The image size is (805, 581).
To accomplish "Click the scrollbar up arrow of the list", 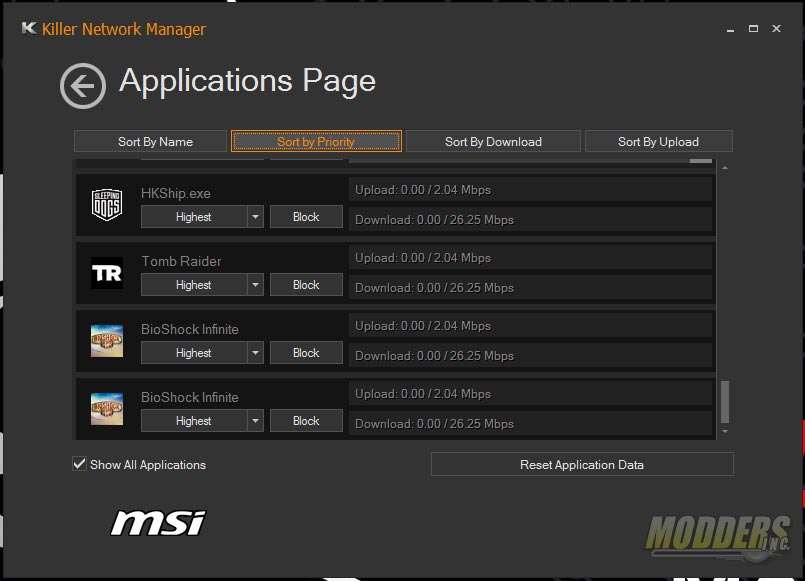I will (x=725, y=168).
